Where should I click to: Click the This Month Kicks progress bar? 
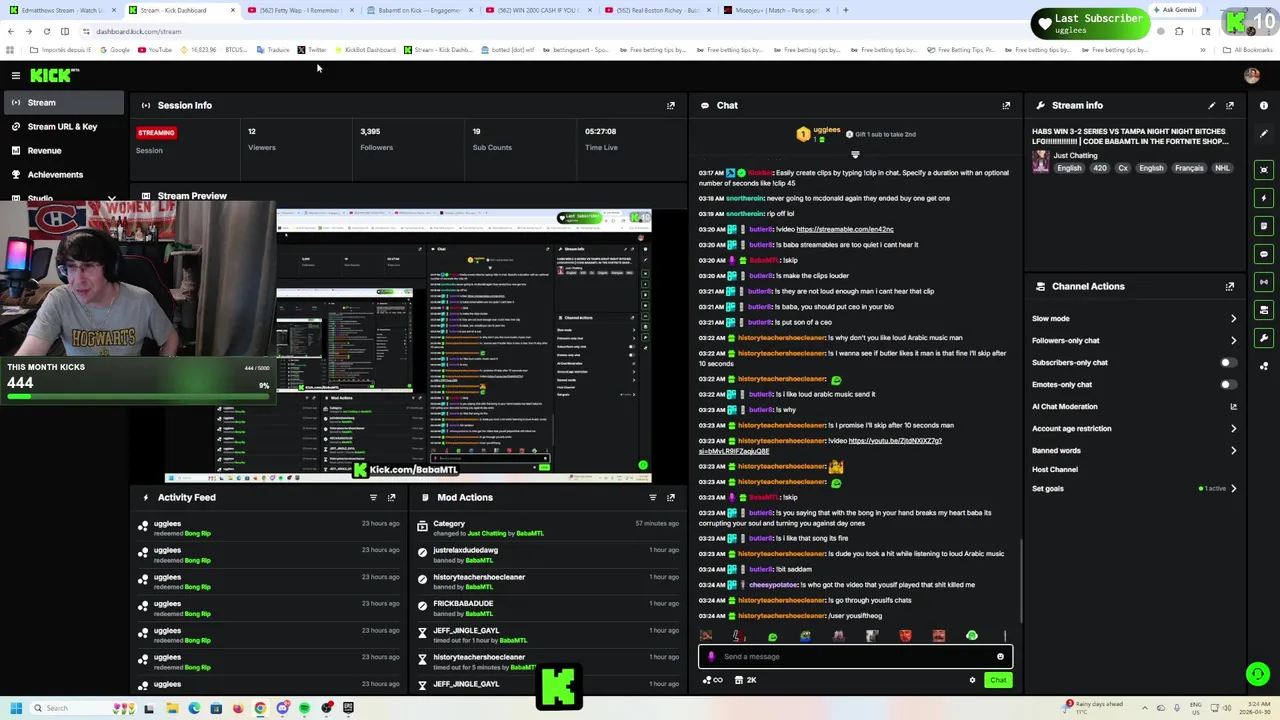138,396
